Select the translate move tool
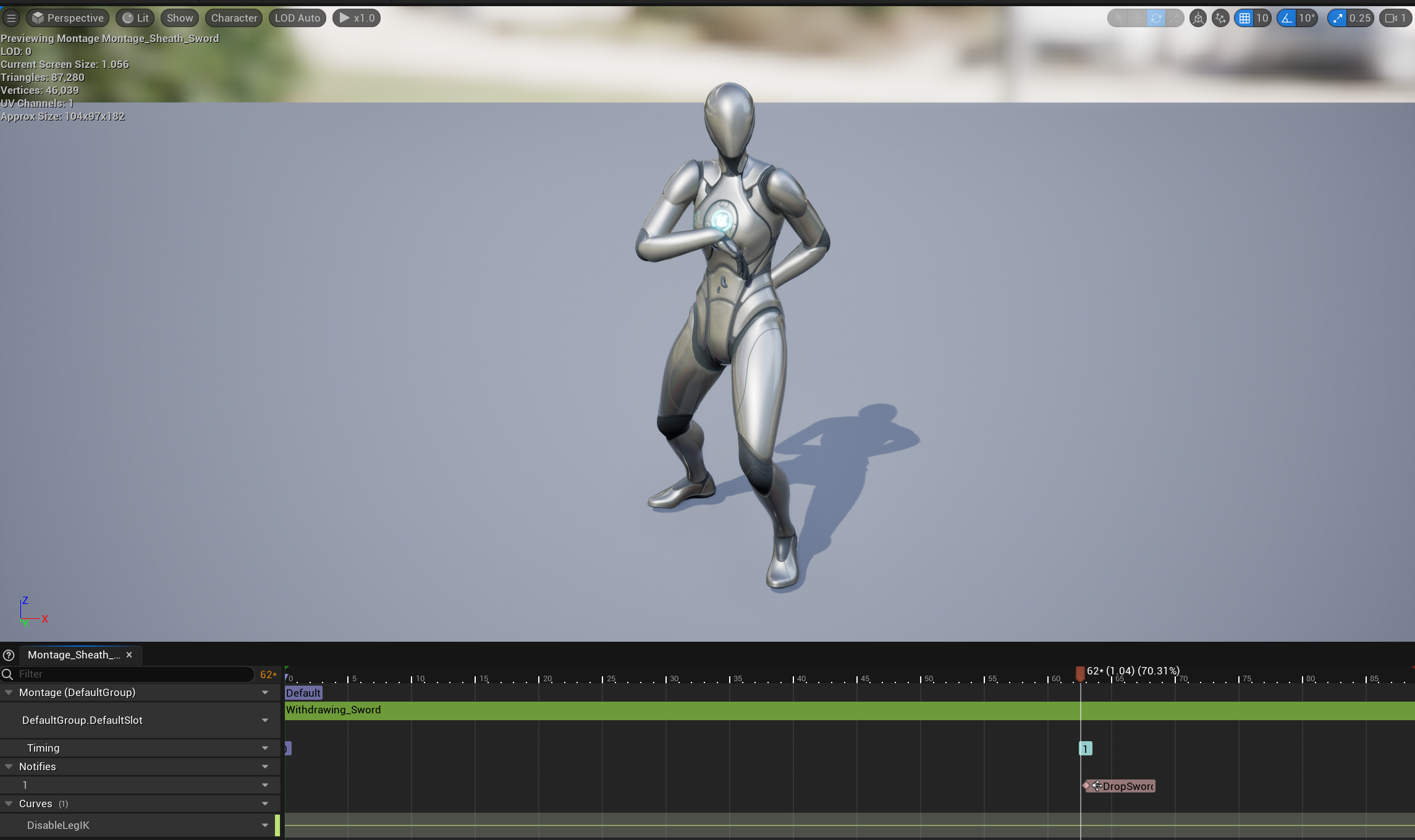Image resolution: width=1415 pixels, height=840 pixels. tap(1136, 18)
